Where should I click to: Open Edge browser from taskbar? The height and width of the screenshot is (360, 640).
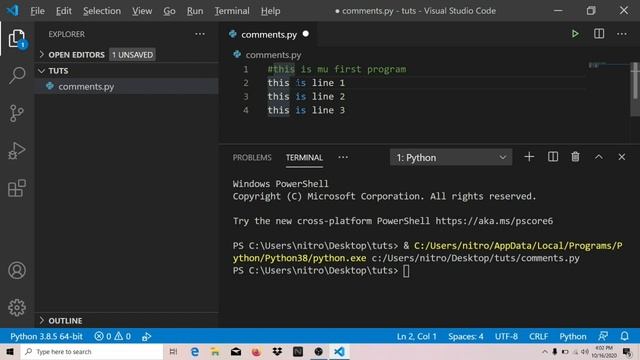coord(195,351)
